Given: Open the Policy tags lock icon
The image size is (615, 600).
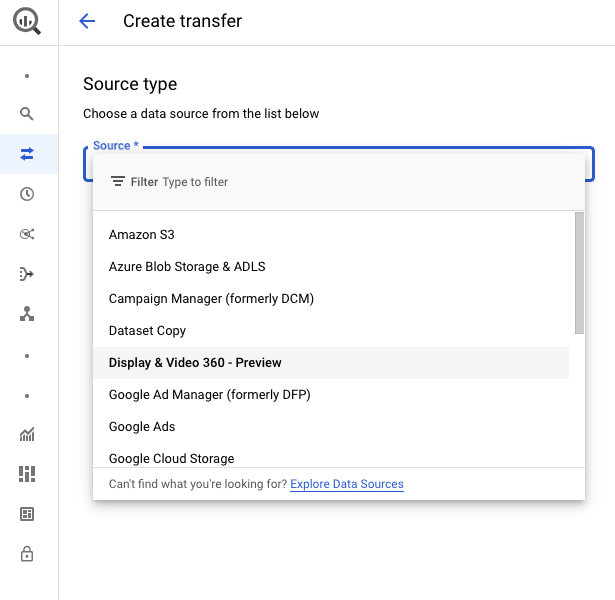Looking at the screenshot, I should coord(27,554).
